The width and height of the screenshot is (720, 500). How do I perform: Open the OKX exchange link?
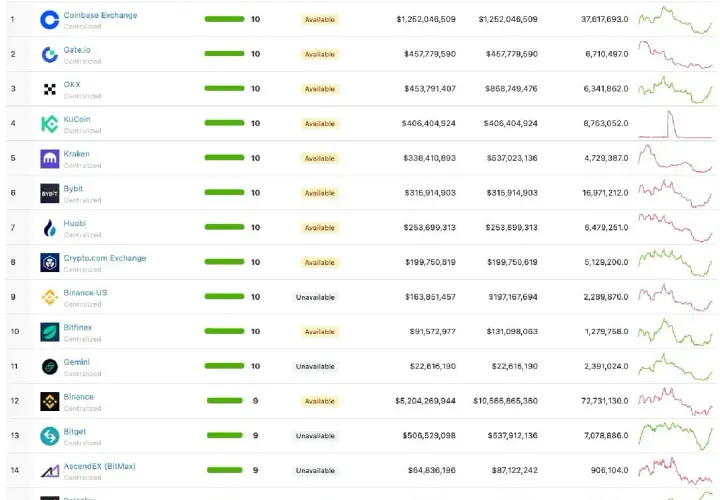click(x=72, y=84)
